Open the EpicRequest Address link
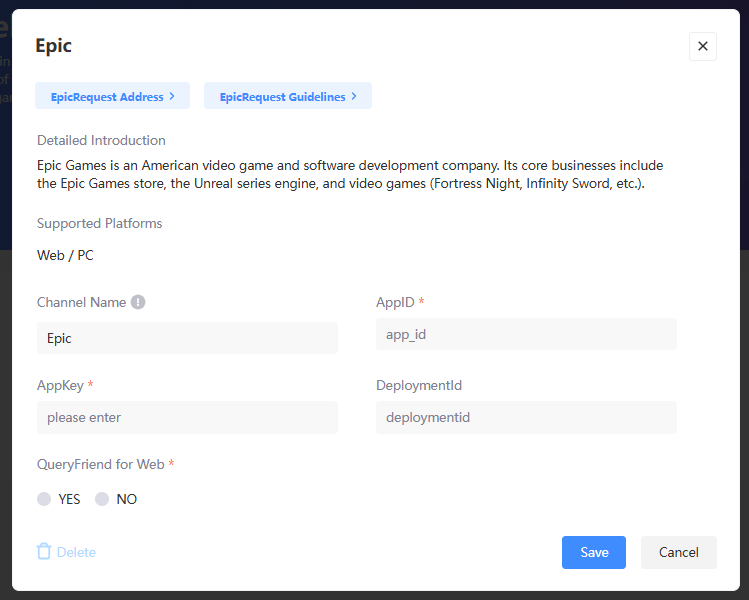This screenshot has height=600, width=749. [x=112, y=96]
